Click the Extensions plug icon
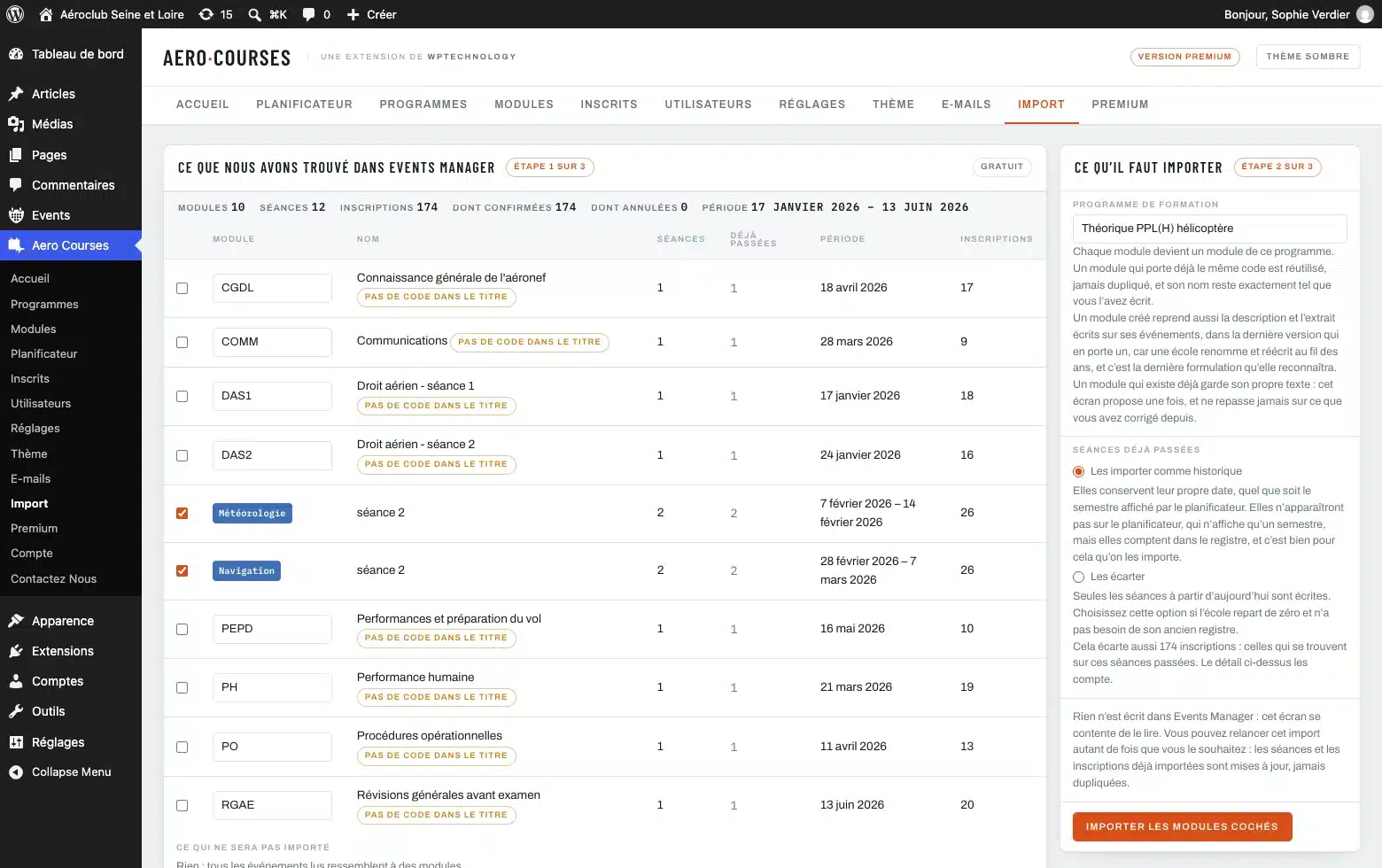1382x868 pixels. pyautogui.click(x=16, y=651)
